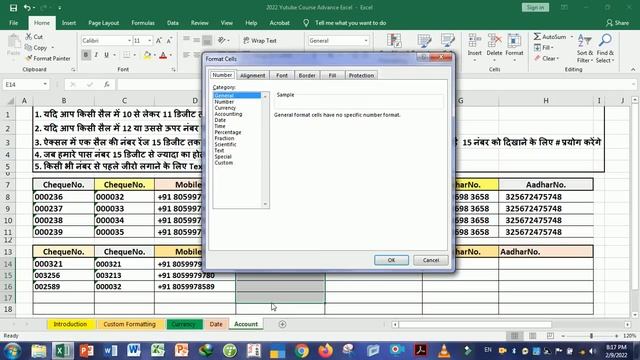Click the Sign in button

tap(535, 7)
